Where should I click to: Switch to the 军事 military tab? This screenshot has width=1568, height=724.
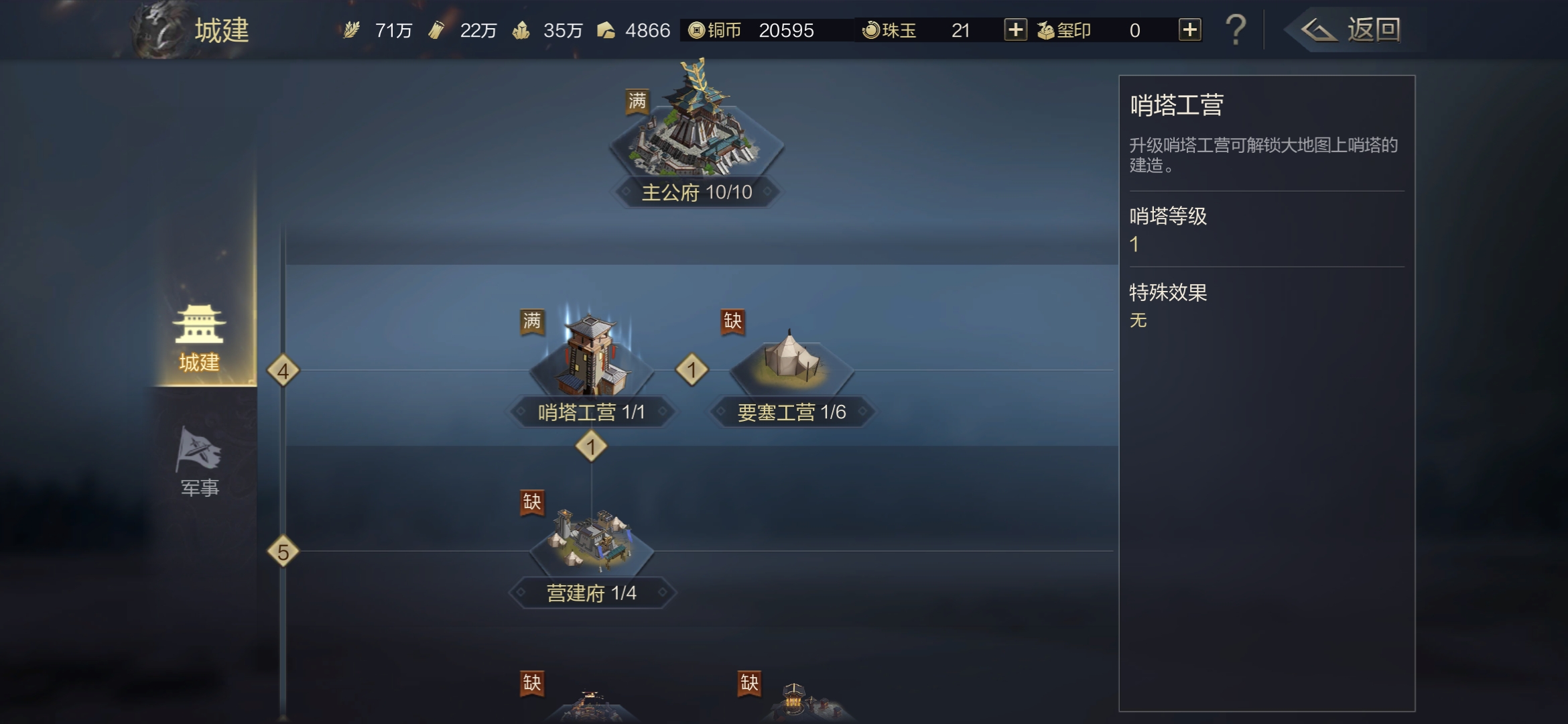(199, 461)
